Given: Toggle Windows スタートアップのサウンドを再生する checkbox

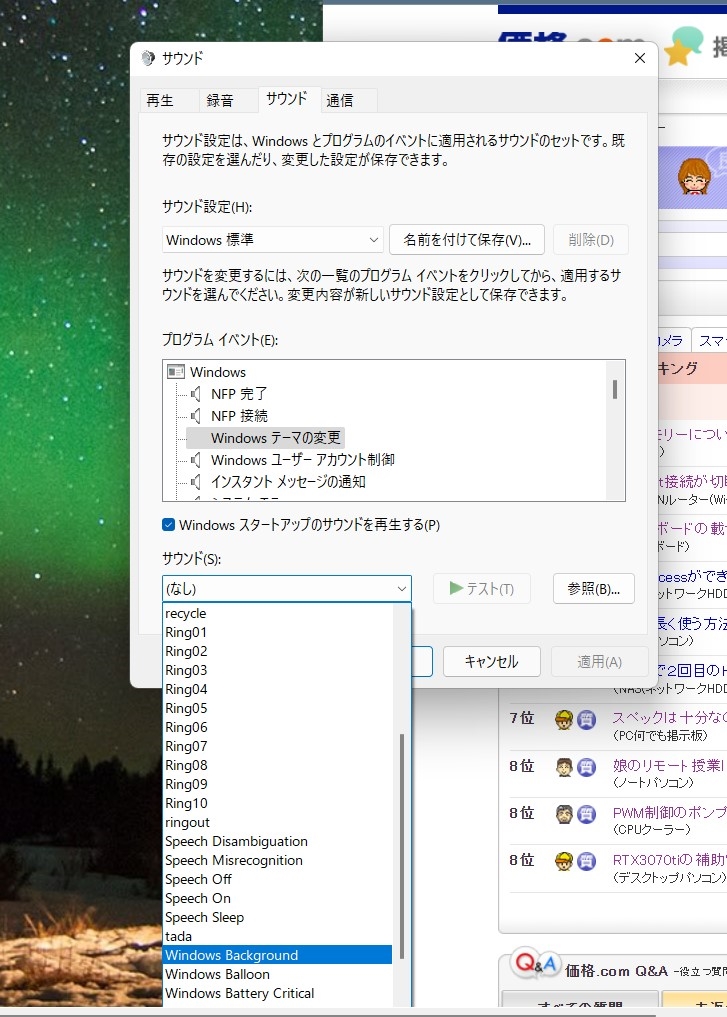Looking at the screenshot, I should tap(169, 525).
